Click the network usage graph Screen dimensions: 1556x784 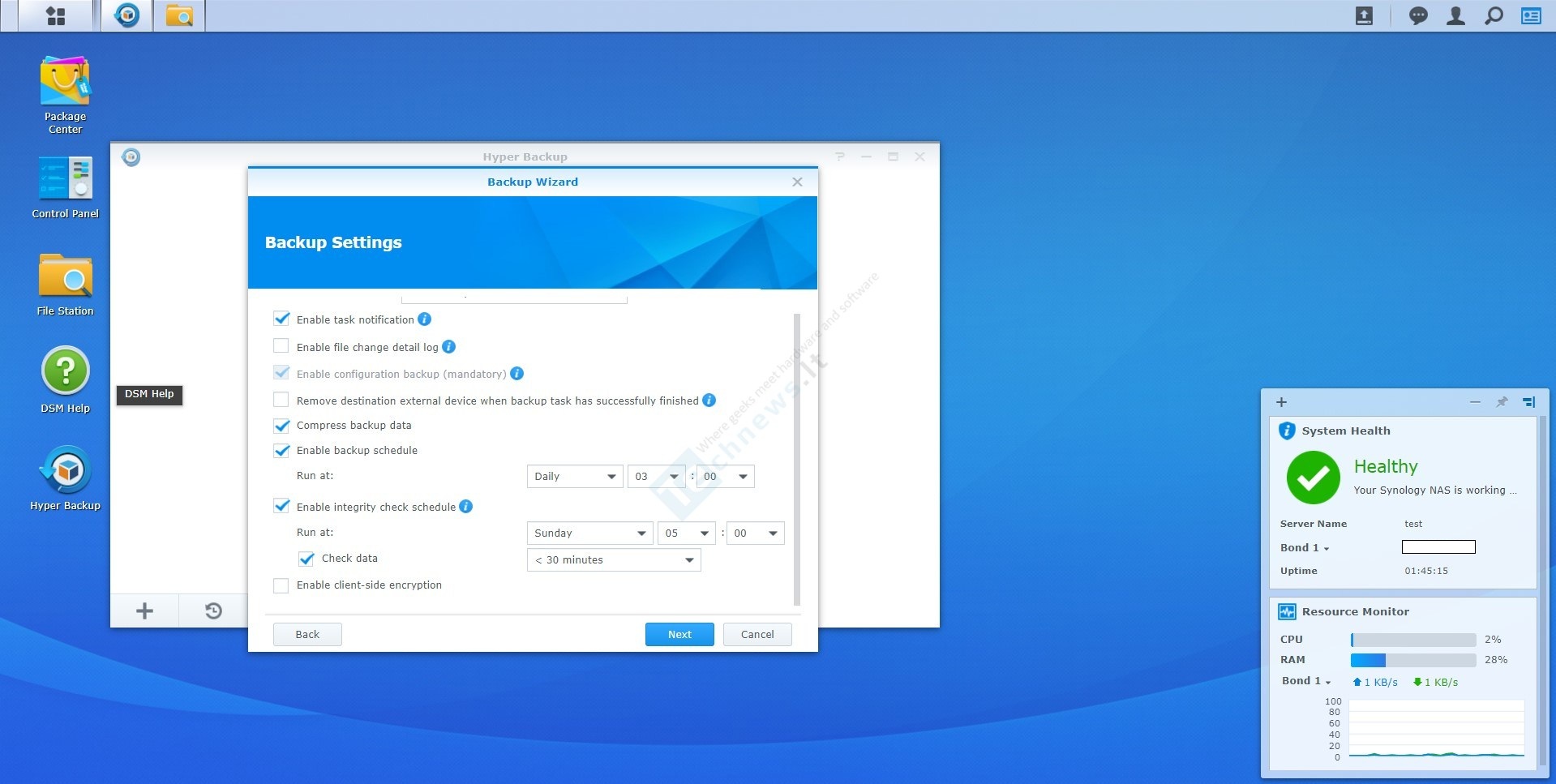click(1436, 729)
